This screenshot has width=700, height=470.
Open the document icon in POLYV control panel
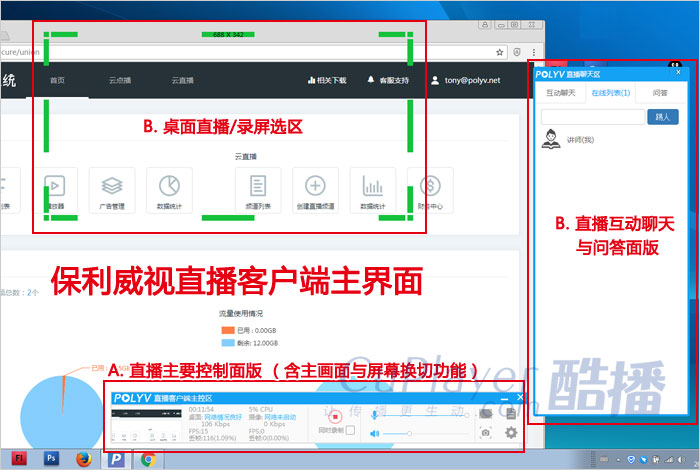click(x=511, y=413)
